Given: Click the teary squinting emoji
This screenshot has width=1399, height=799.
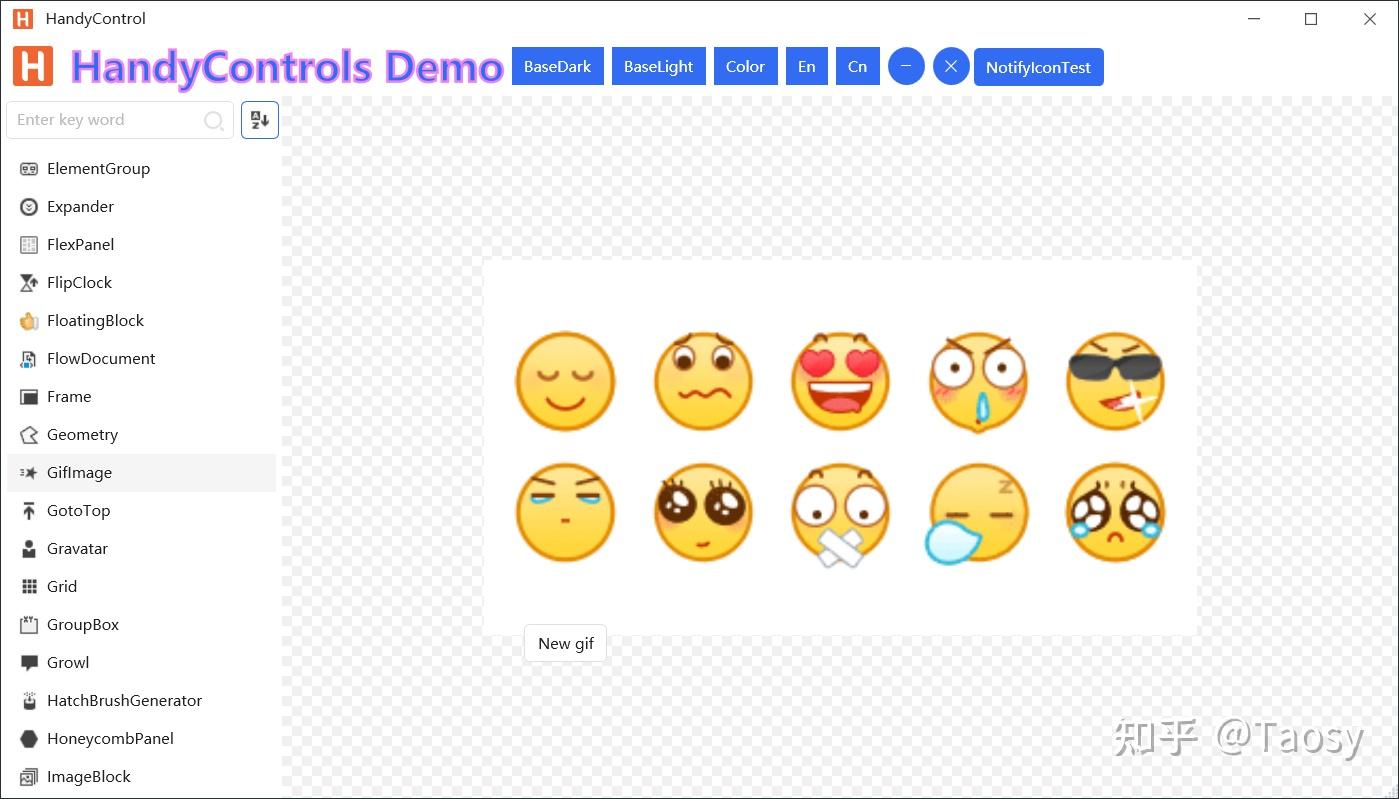Looking at the screenshot, I should pyautogui.click(x=565, y=513).
